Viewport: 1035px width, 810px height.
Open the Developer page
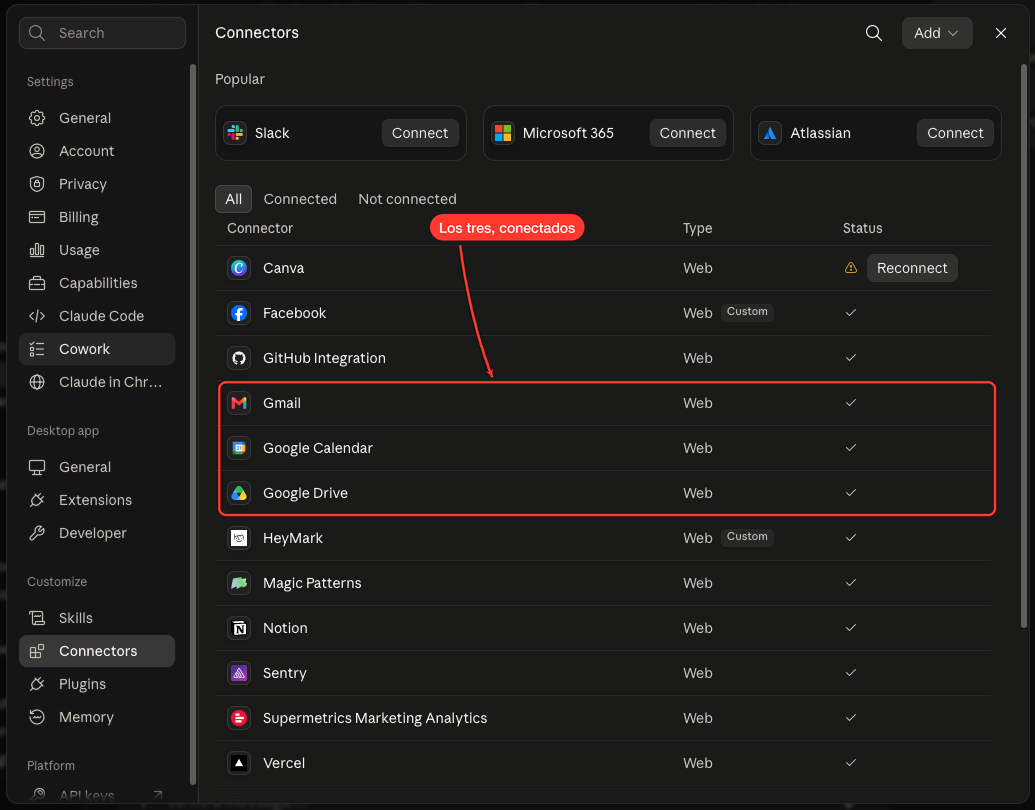click(97, 533)
